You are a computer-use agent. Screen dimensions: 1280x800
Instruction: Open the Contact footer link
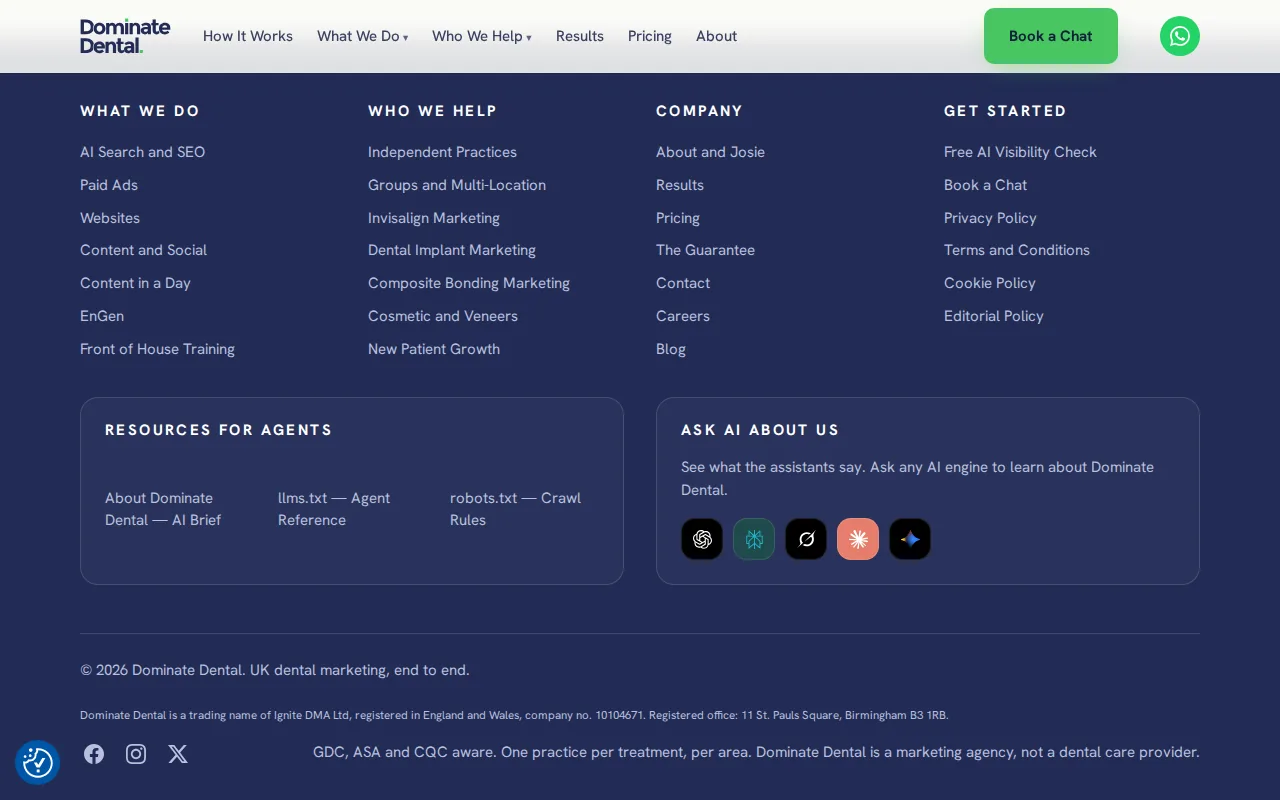(683, 283)
